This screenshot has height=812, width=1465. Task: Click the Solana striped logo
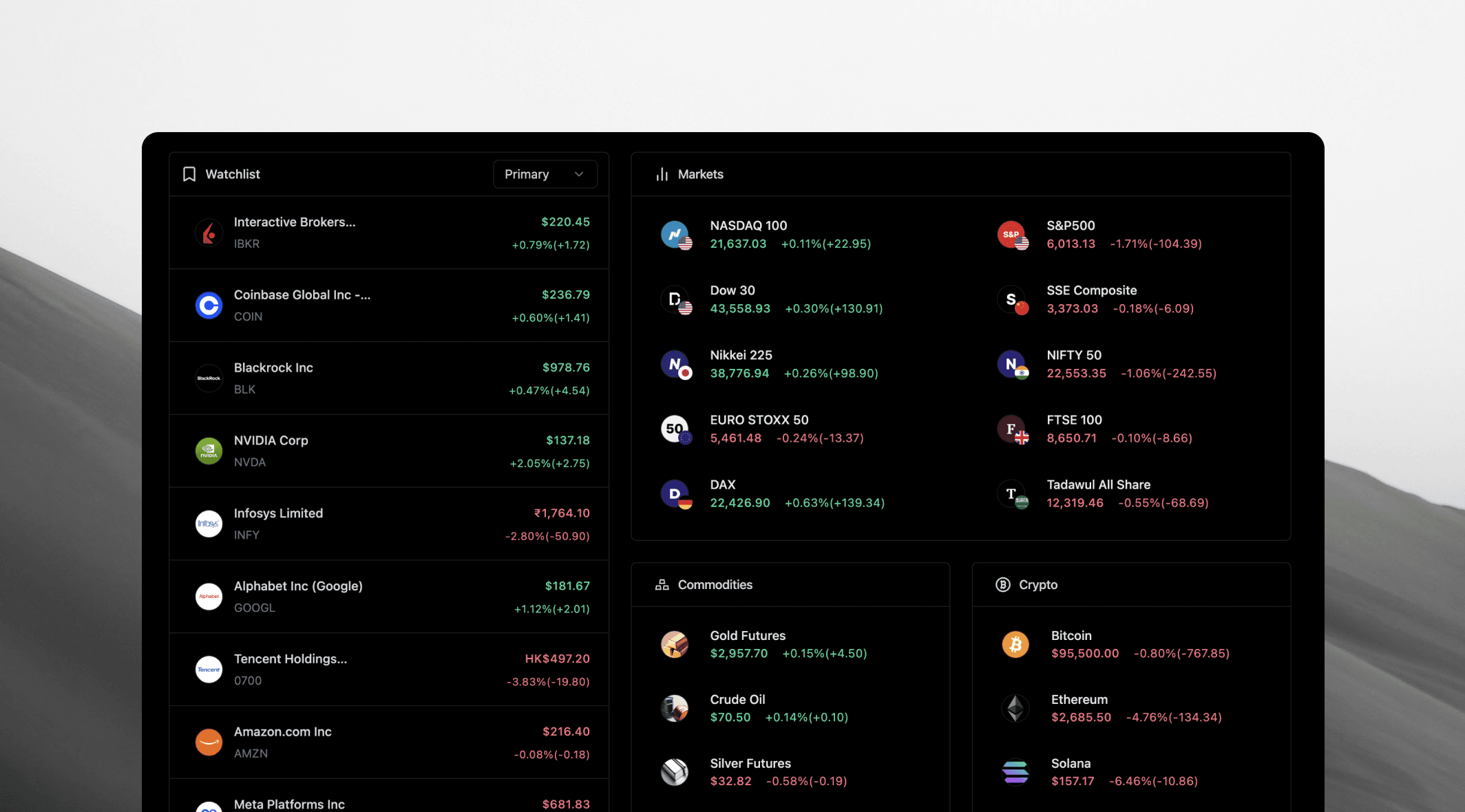[1015, 772]
